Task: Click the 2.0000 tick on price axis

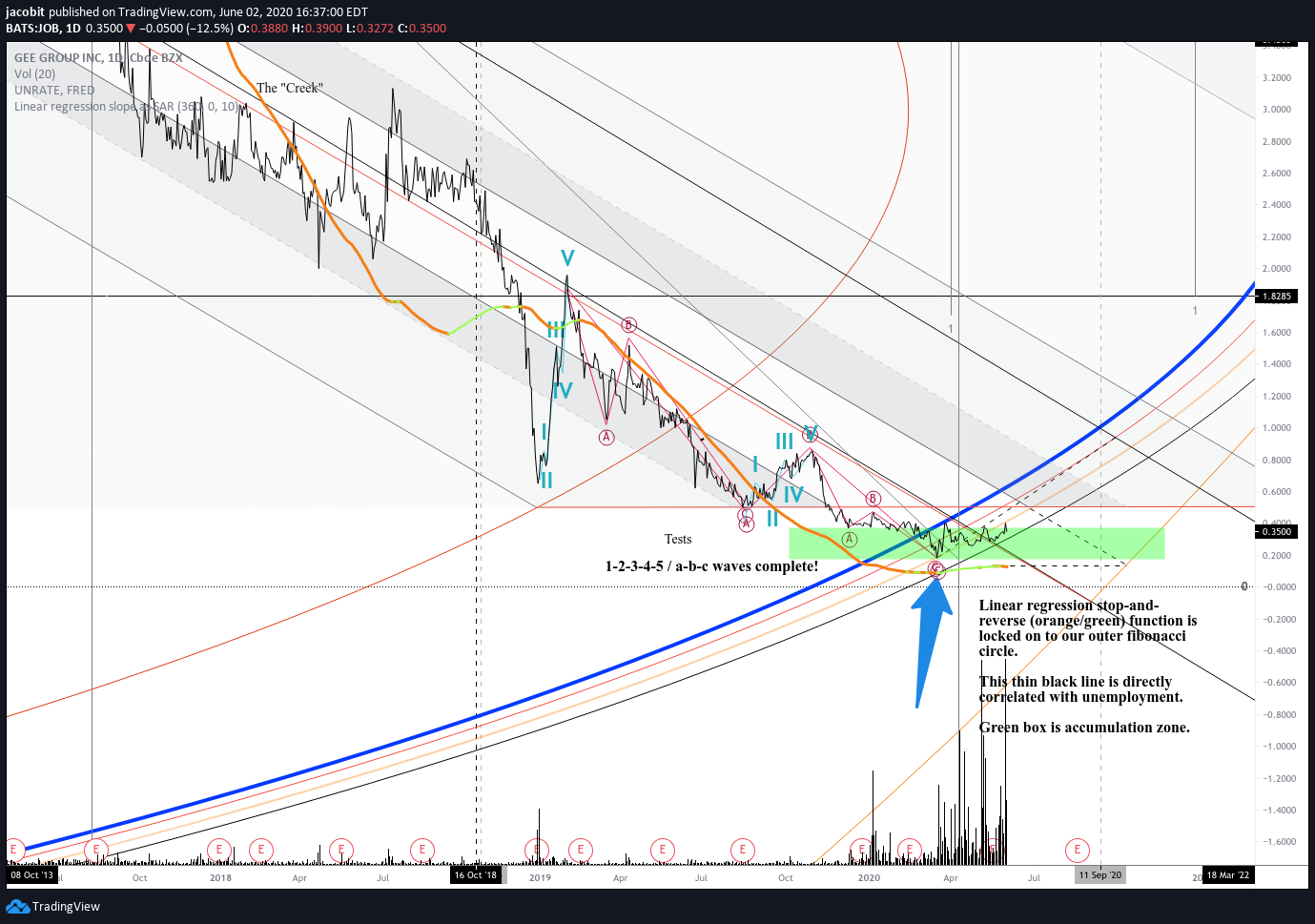Action: tap(1277, 269)
